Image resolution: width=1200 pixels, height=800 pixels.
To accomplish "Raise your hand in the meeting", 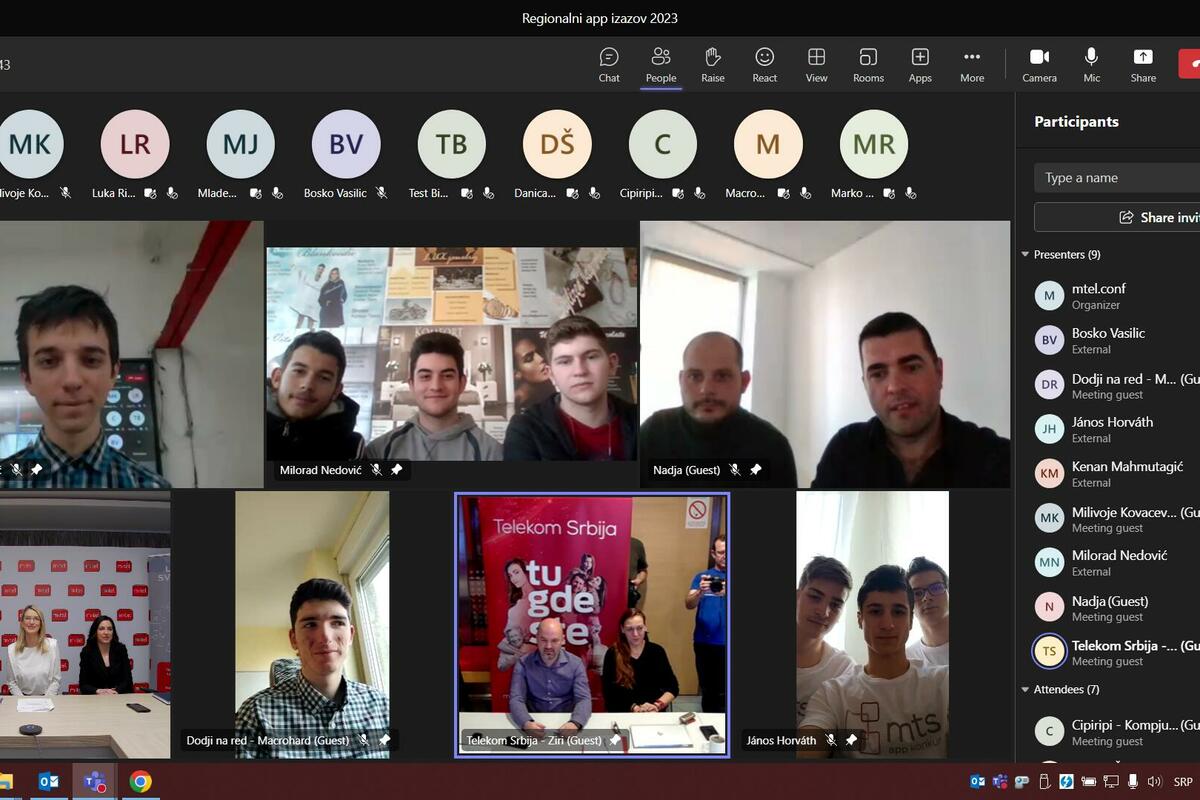I will coord(713,65).
